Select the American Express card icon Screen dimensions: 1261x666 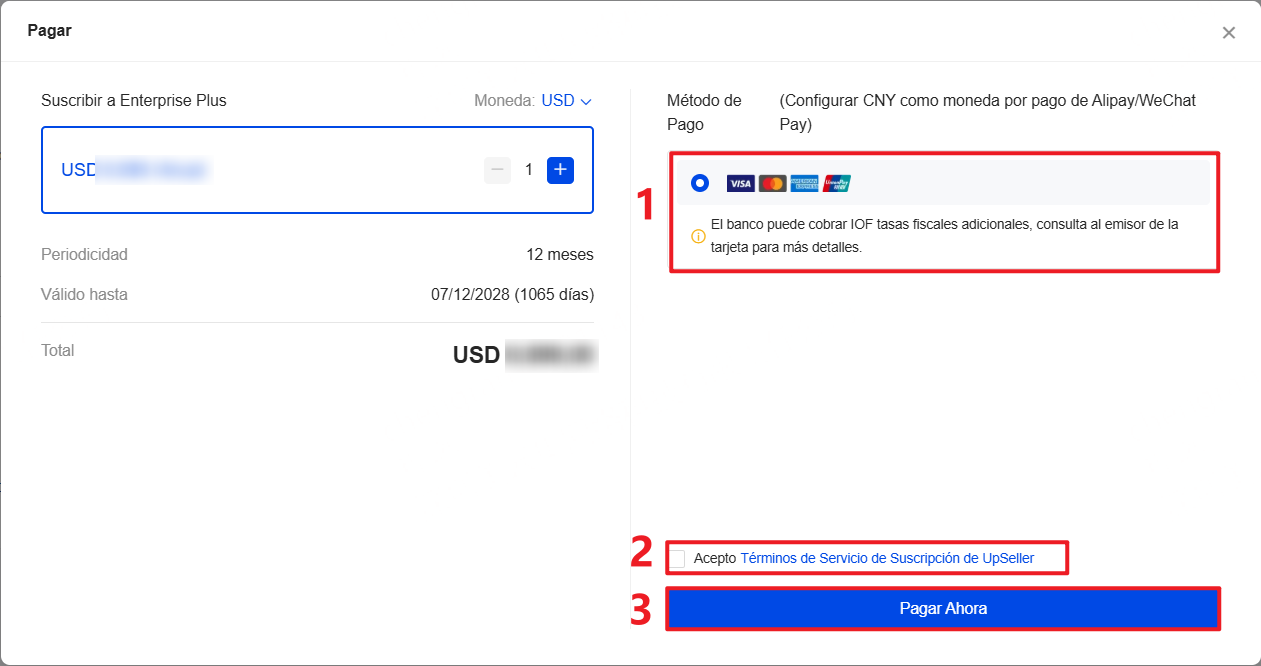pos(804,183)
